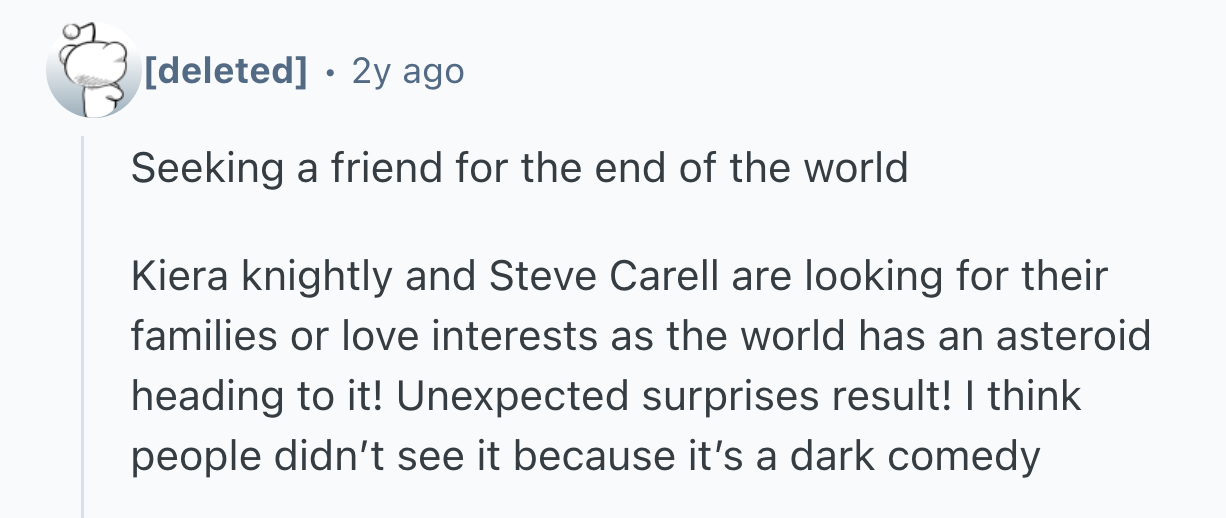Click the name "Kiera knightly" in the comment

tap(260, 276)
